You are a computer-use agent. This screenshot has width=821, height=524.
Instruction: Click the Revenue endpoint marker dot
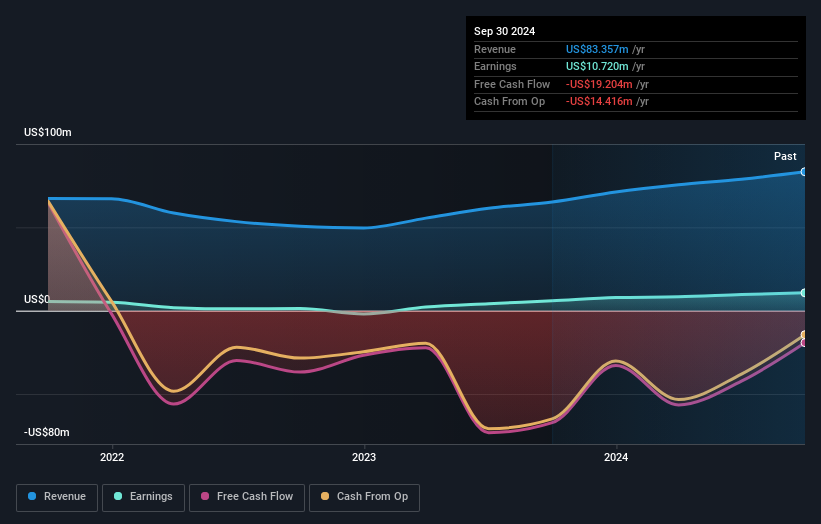click(804, 172)
